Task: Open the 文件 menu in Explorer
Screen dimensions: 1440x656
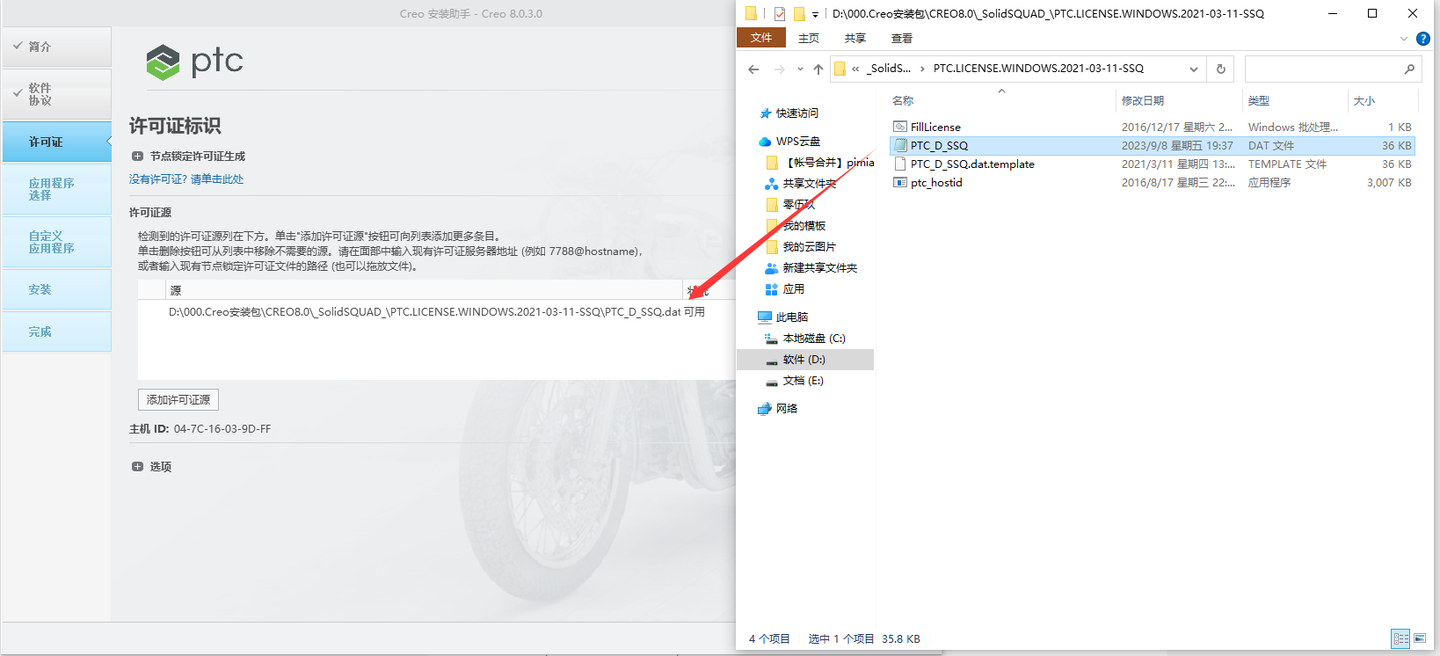Action: click(761, 38)
